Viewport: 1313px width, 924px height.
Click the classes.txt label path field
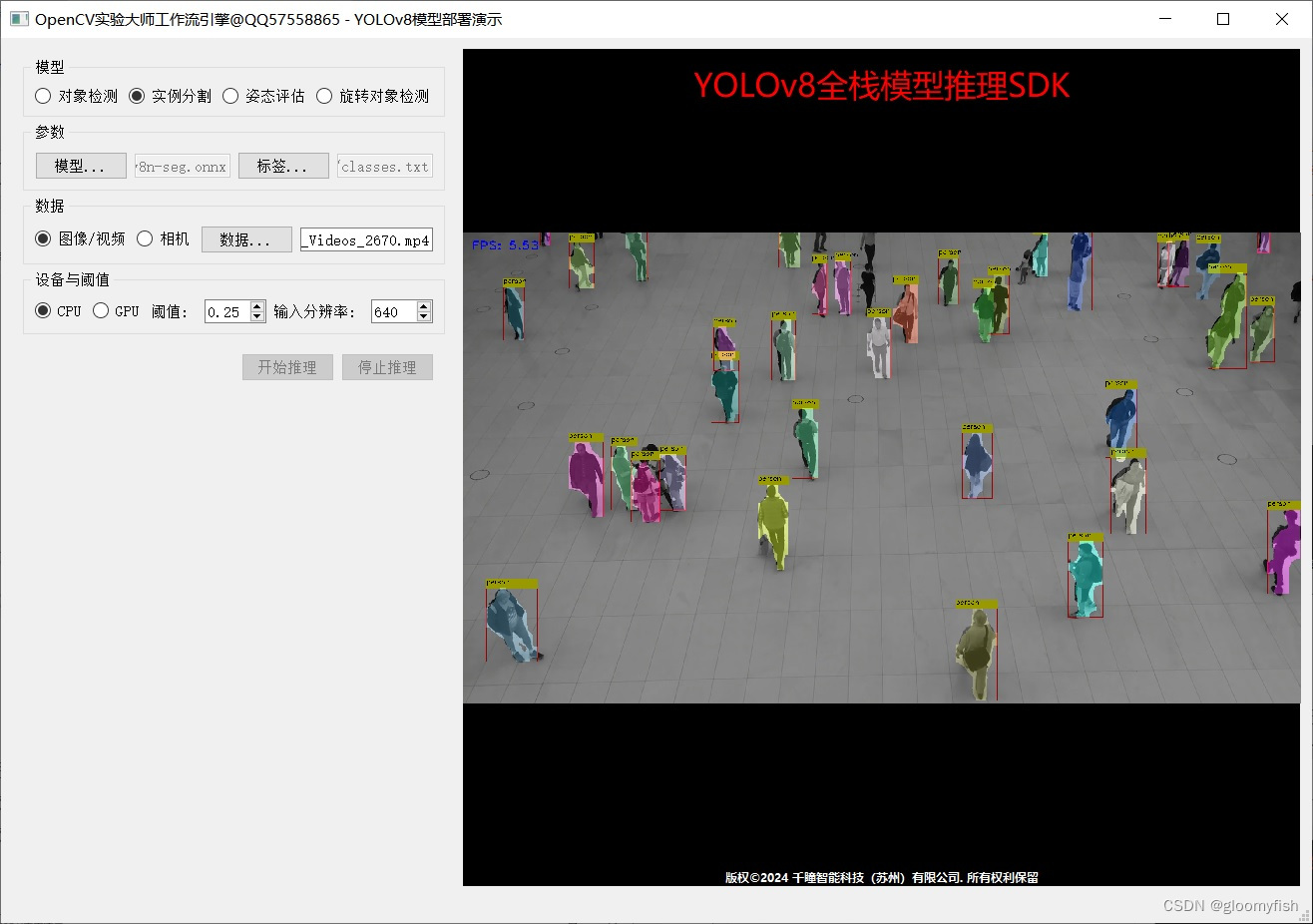(x=385, y=167)
